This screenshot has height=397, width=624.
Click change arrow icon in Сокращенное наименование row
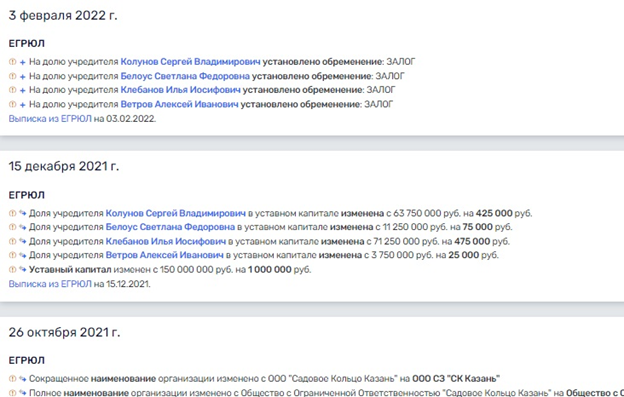coord(23,378)
